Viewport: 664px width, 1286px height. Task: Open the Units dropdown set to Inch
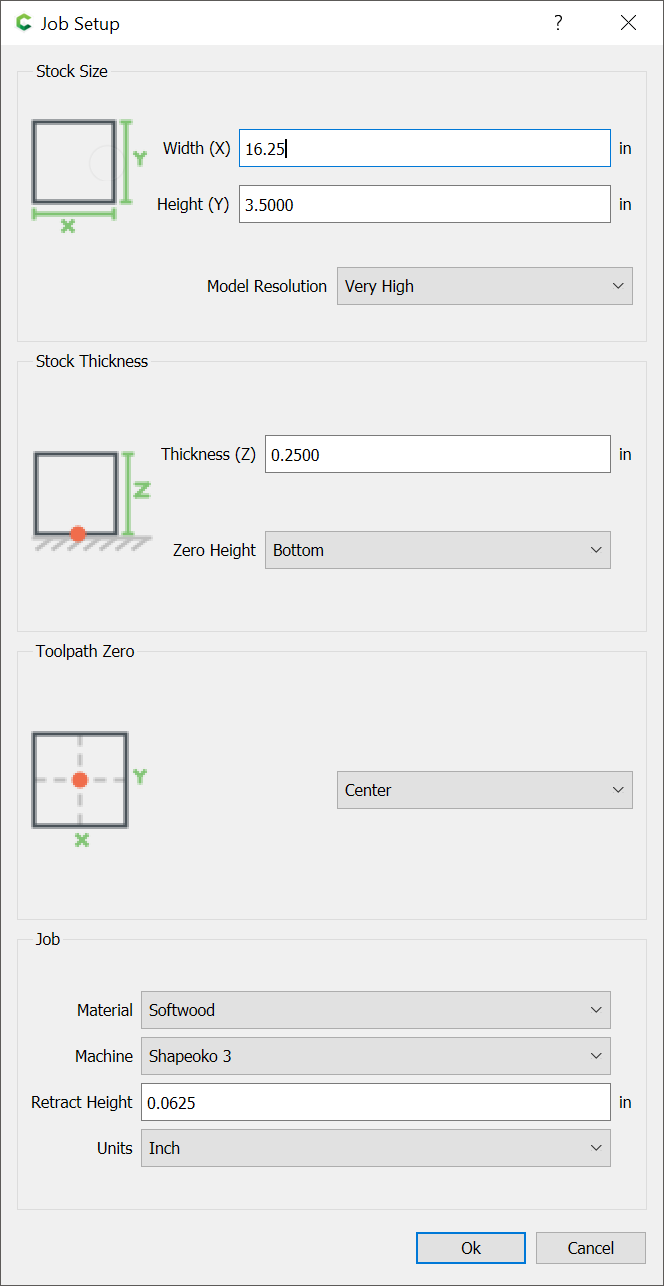pos(376,1148)
